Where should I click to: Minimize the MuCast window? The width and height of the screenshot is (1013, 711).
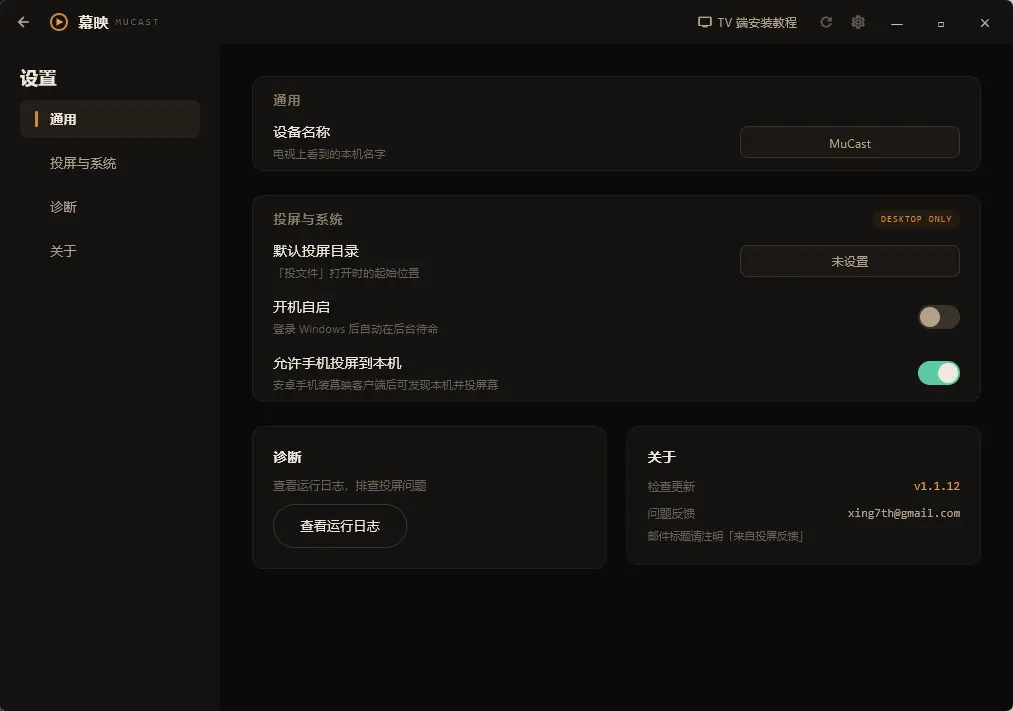click(x=897, y=24)
